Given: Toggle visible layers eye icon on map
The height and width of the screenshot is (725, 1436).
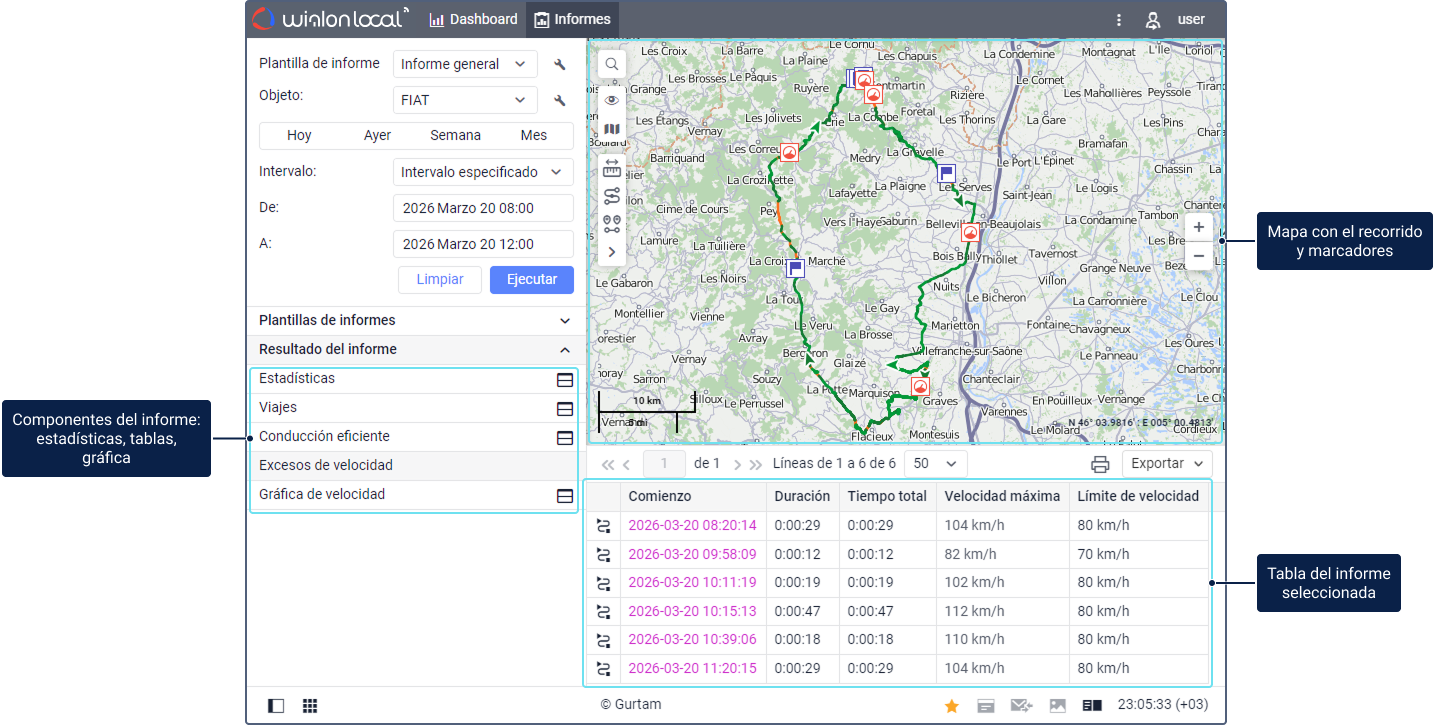Looking at the screenshot, I should pos(612,100).
